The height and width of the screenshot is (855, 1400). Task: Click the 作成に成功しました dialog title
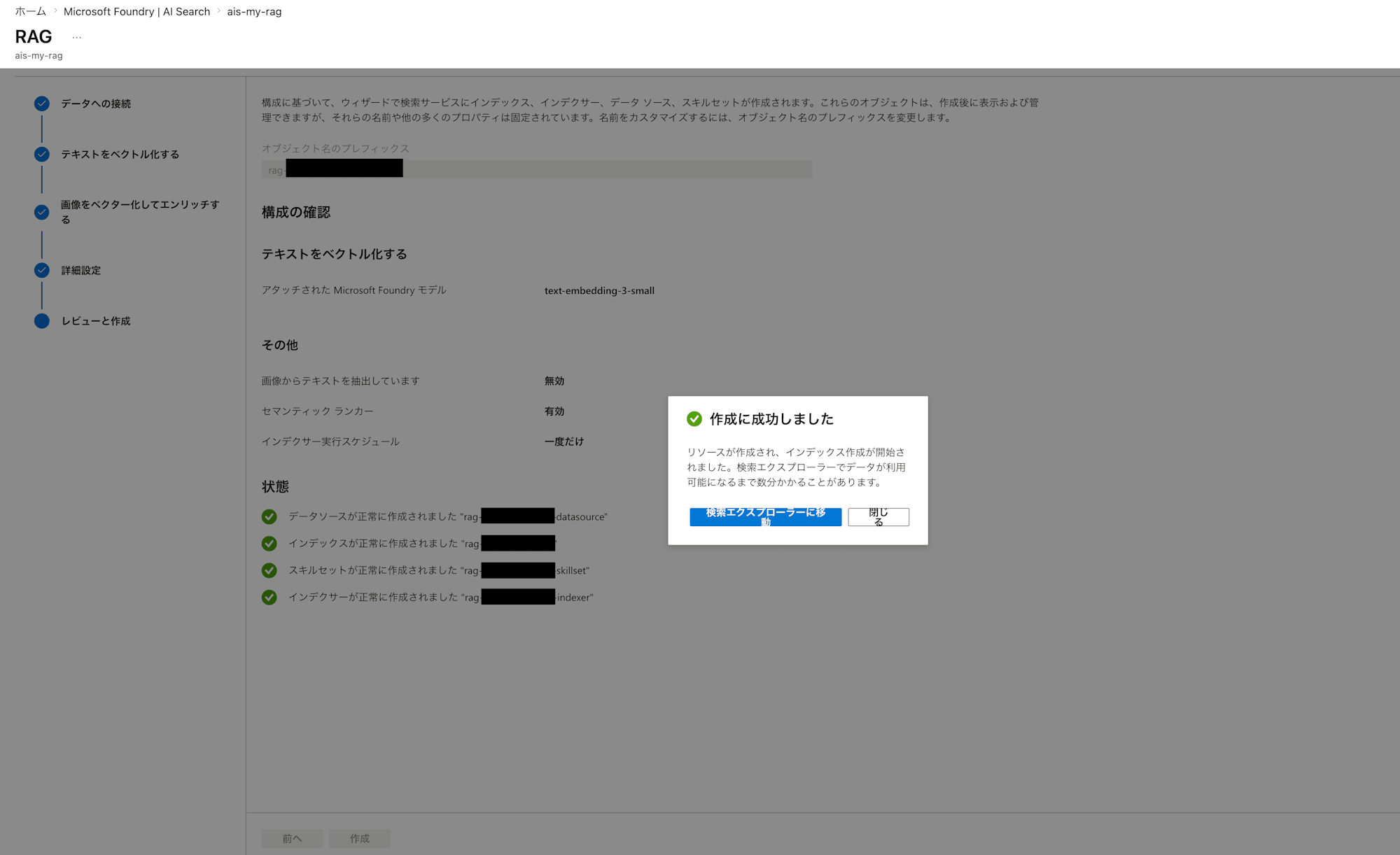click(771, 419)
